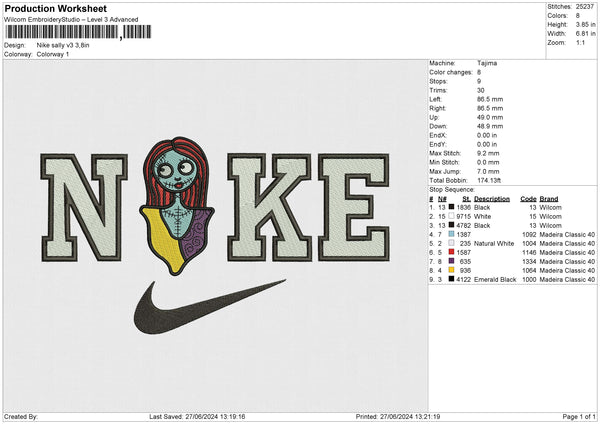Select the white 9715 thread swatch

pyautogui.click(x=452, y=216)
